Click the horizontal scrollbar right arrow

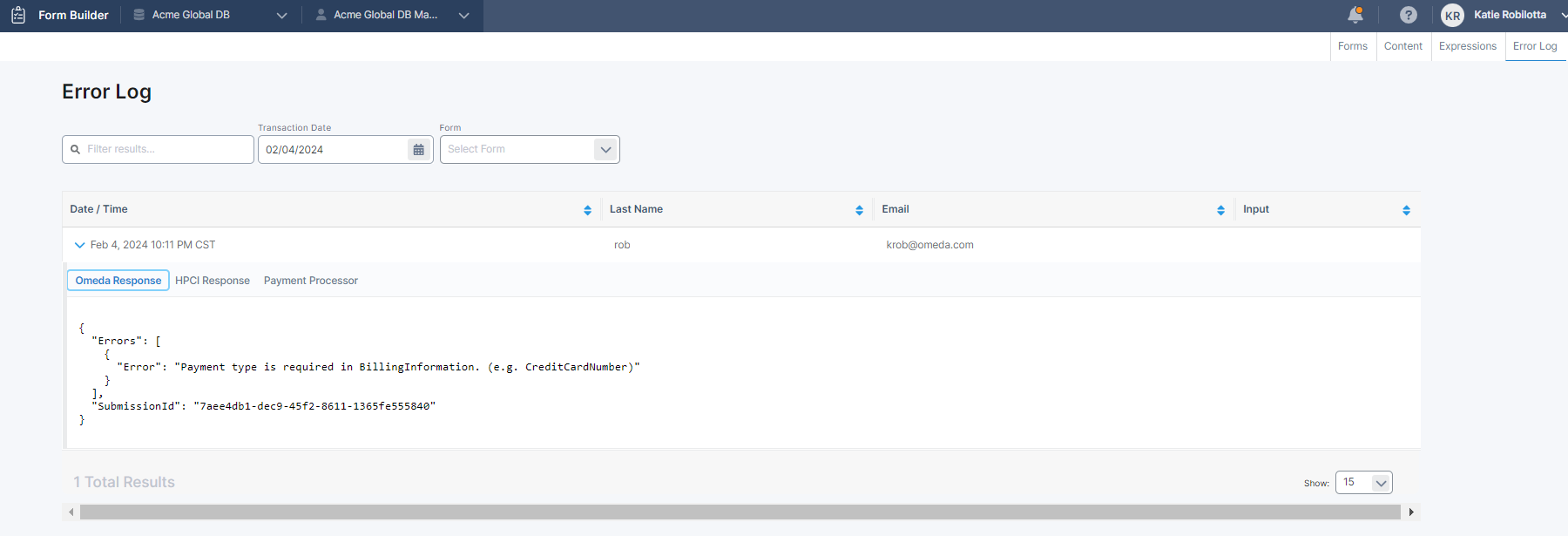click(1411, 512)
